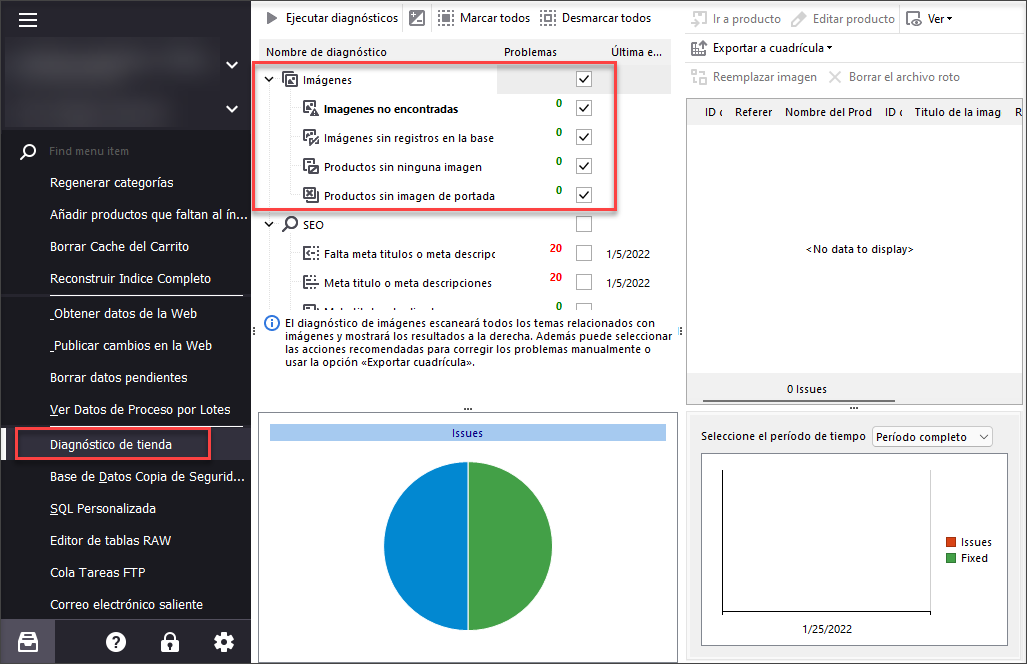The height and width of the screenshot is (664, 1027).
Task: Click the icon next to Ejecutar diagnósticos
Action: (417, 18)
